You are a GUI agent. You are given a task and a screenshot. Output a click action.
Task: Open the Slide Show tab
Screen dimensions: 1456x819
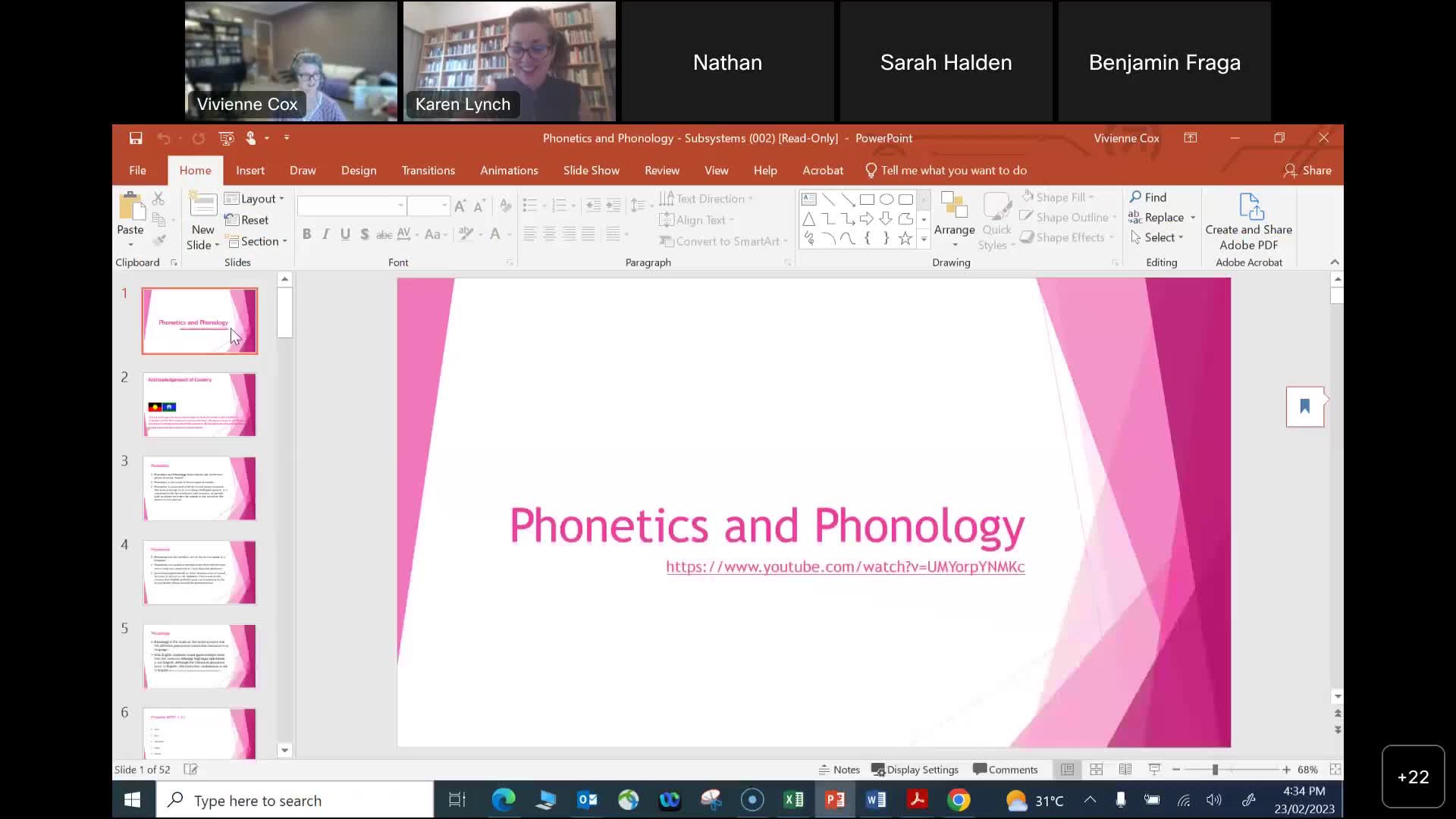pos(591,170)
